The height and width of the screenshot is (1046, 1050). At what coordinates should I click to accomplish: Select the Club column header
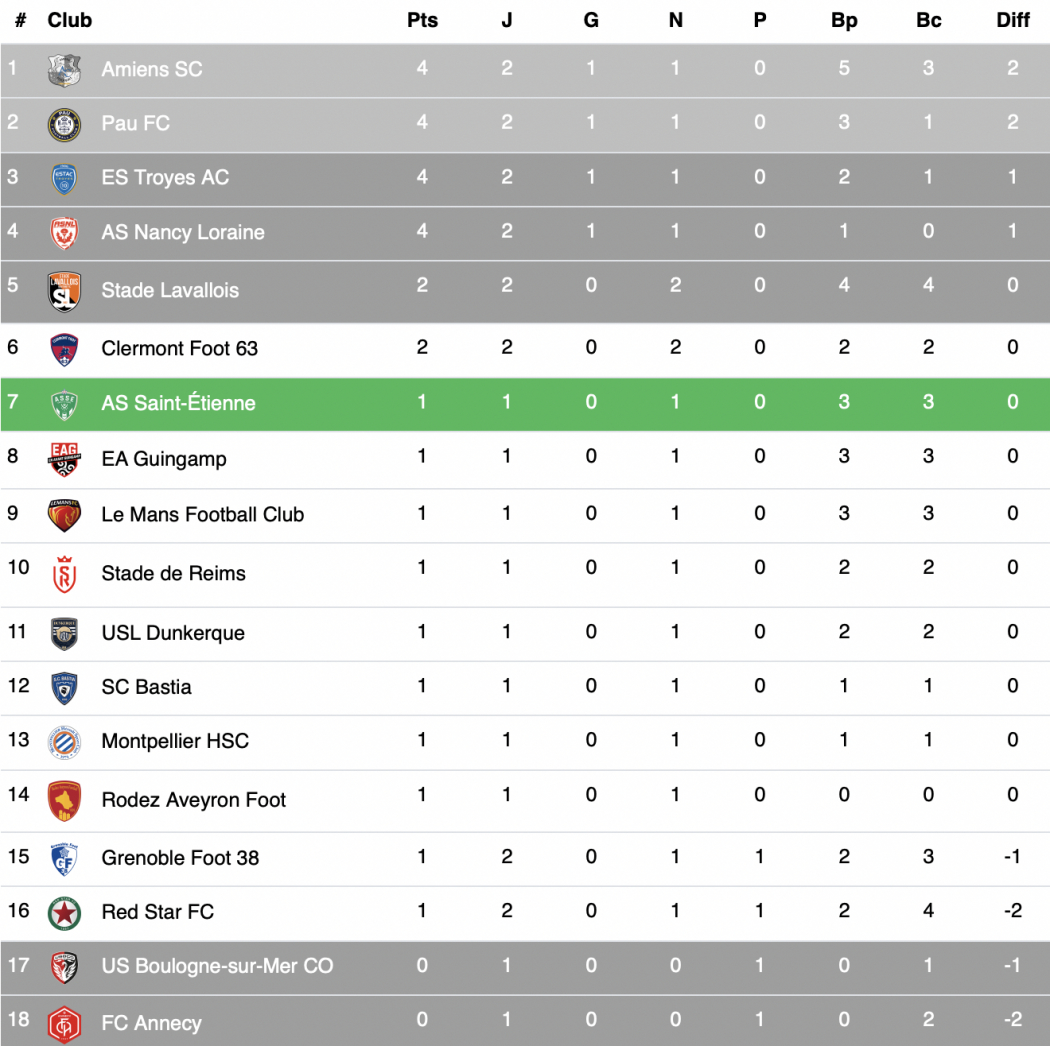pyautogui.click(x=70, y=20)
